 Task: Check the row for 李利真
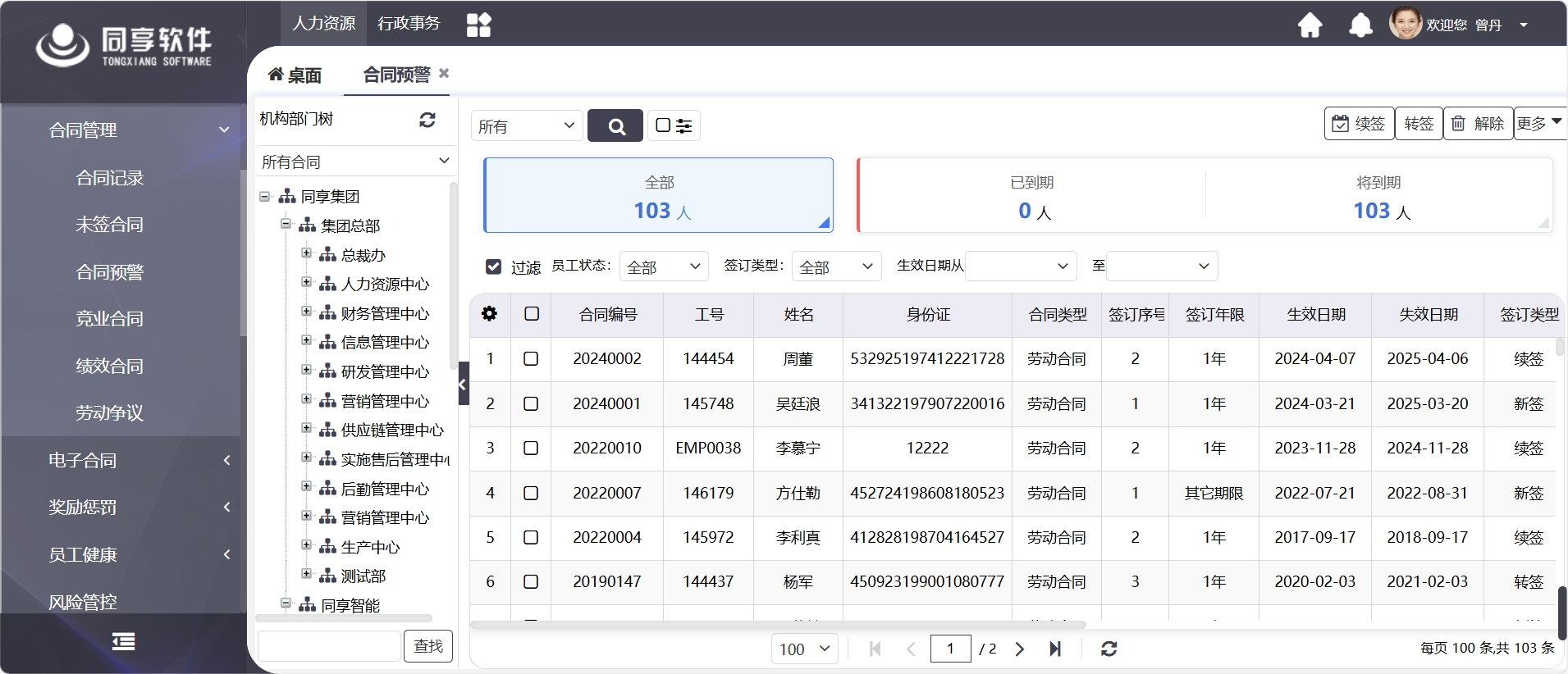click(531, 537)
